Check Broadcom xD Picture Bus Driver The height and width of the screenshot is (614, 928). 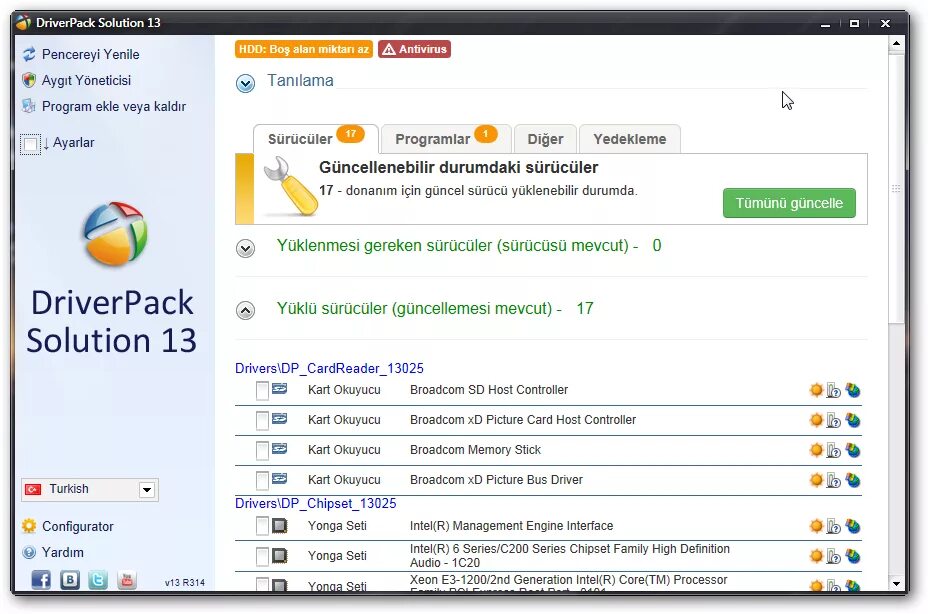tap(262, 480)
